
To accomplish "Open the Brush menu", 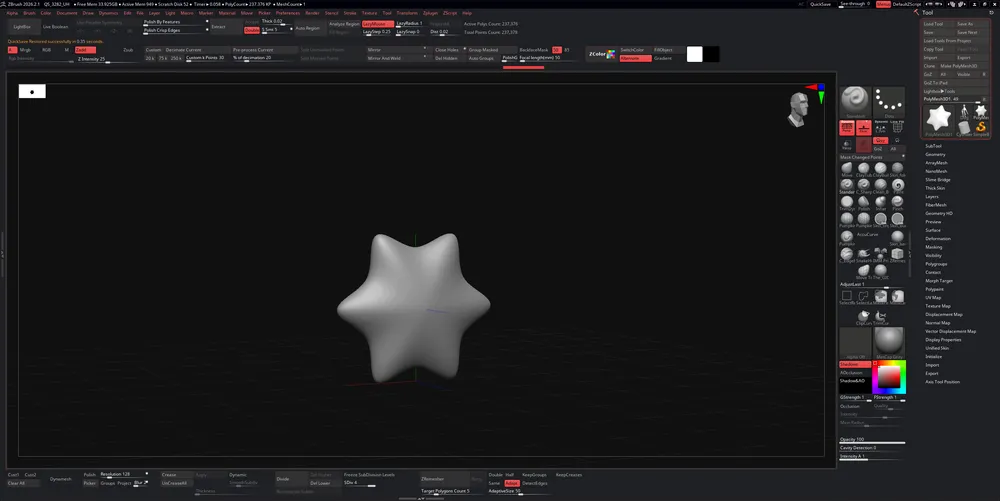I will pos(29,13).
